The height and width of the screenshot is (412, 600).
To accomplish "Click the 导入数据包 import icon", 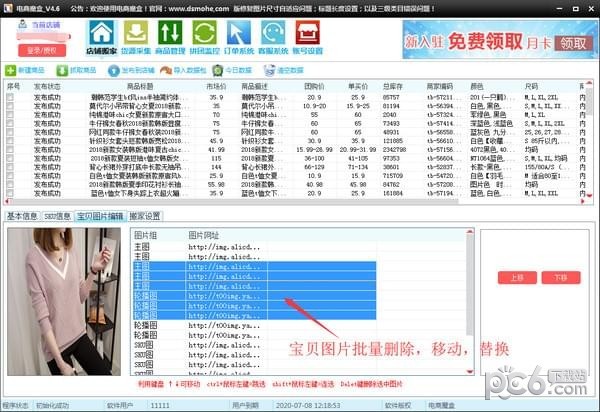I will [x=166, y=70].
